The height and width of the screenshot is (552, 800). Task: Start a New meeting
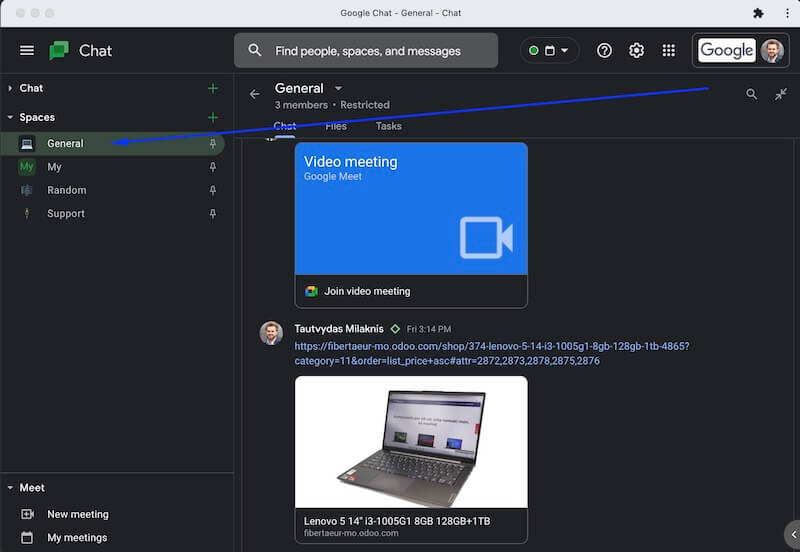tap(78, 514)
